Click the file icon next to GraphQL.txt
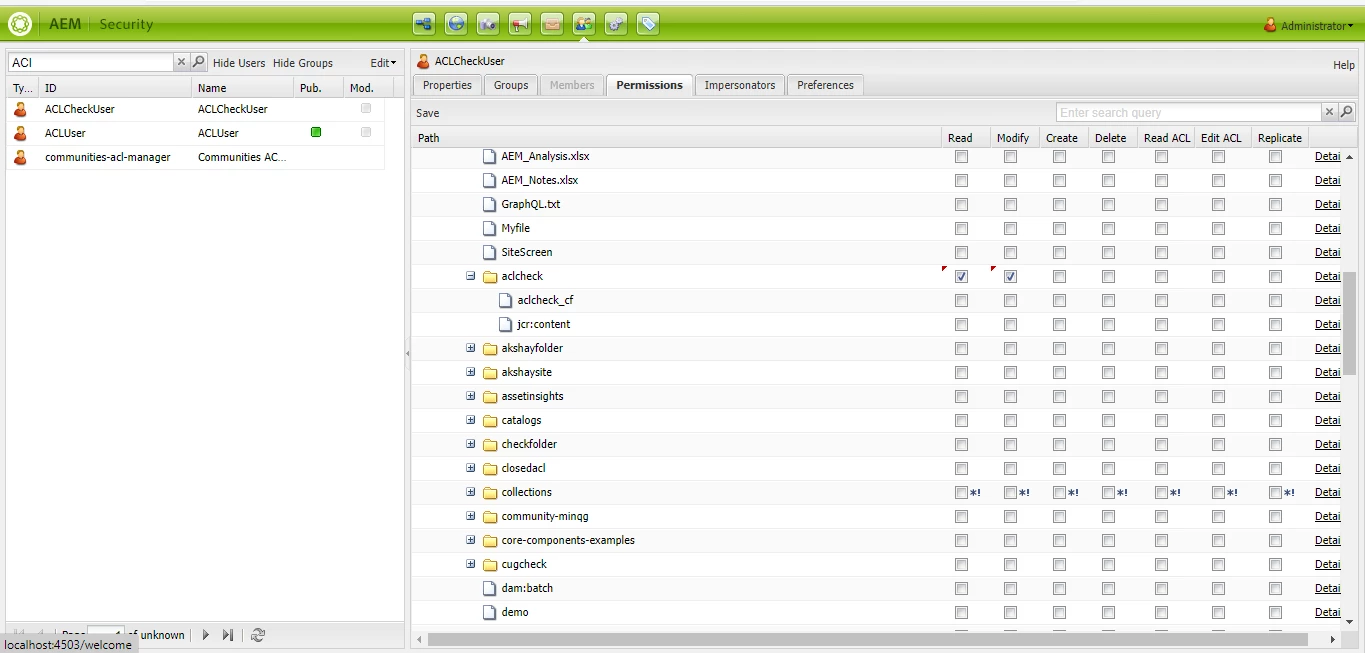 pyautogui.click(x=490, y=204)
